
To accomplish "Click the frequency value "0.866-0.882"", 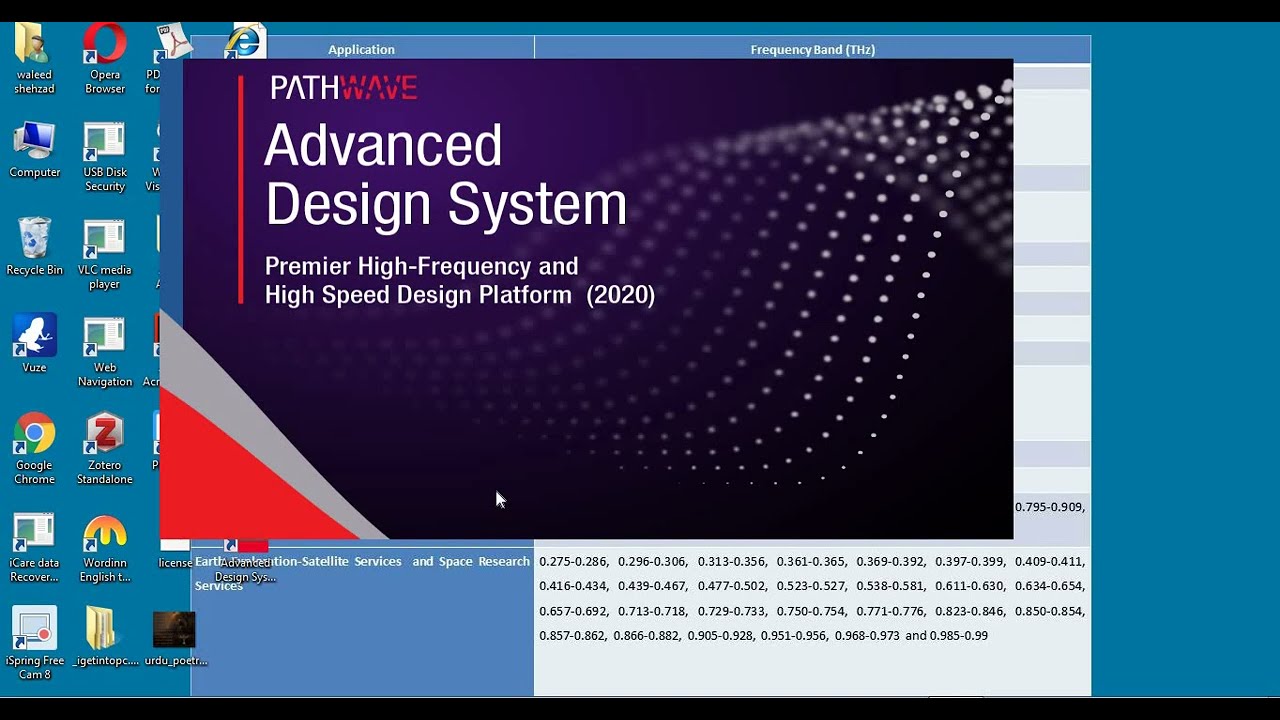I will tap(647, 636).
